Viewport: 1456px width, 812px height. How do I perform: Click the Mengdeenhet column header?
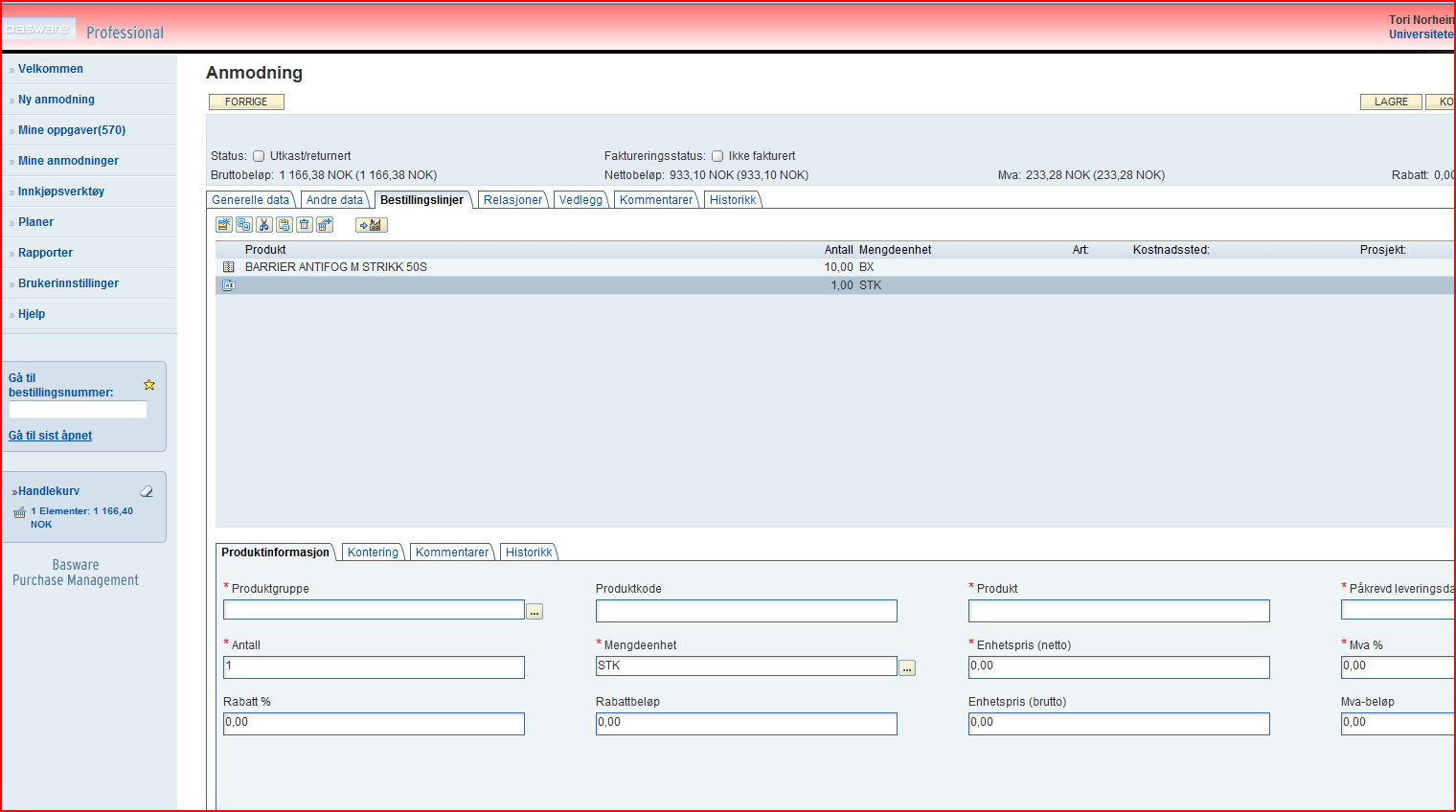coord(895,250)
